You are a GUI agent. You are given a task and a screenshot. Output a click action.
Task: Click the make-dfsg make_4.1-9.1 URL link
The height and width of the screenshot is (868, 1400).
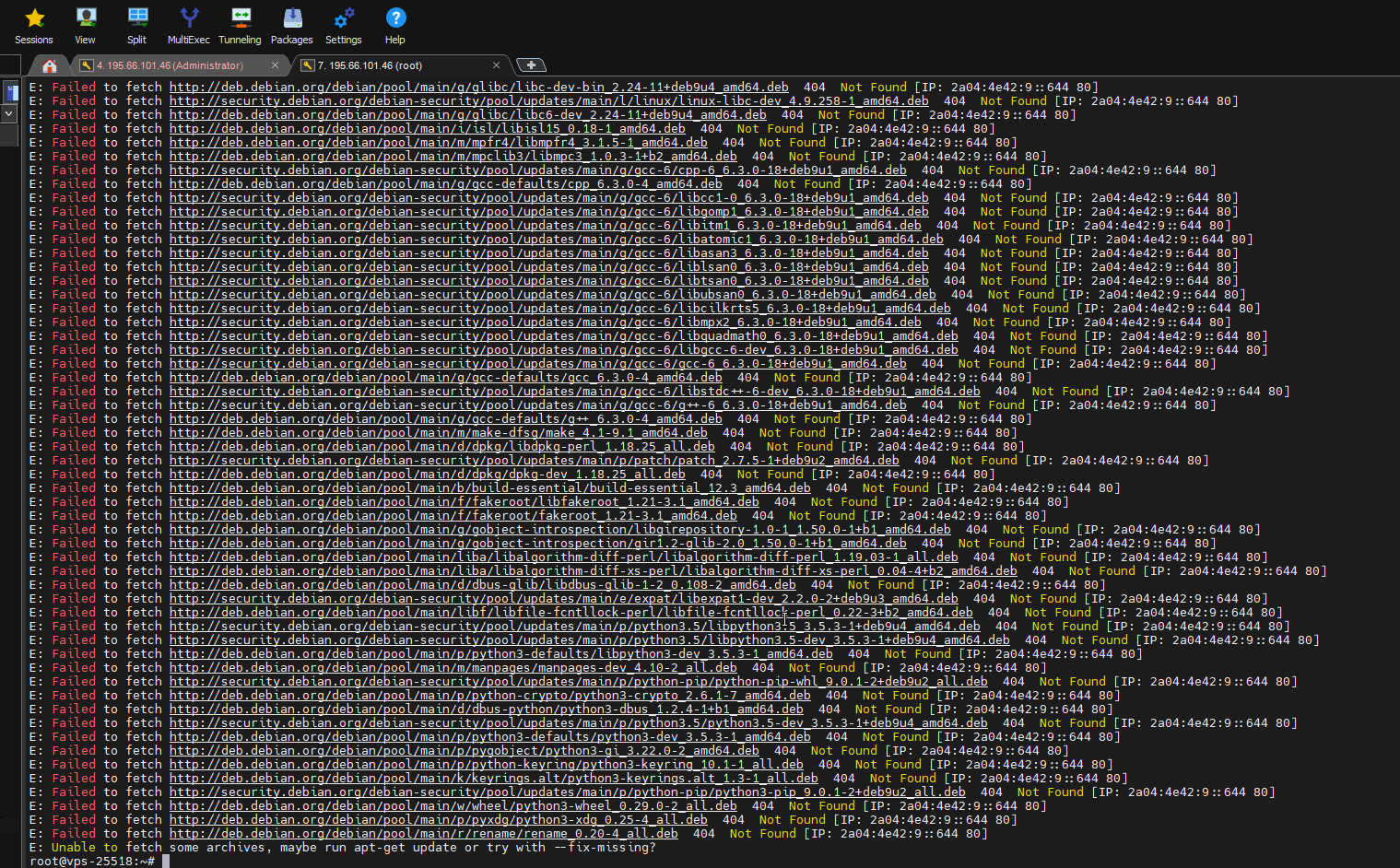click(x=438, y=433)
